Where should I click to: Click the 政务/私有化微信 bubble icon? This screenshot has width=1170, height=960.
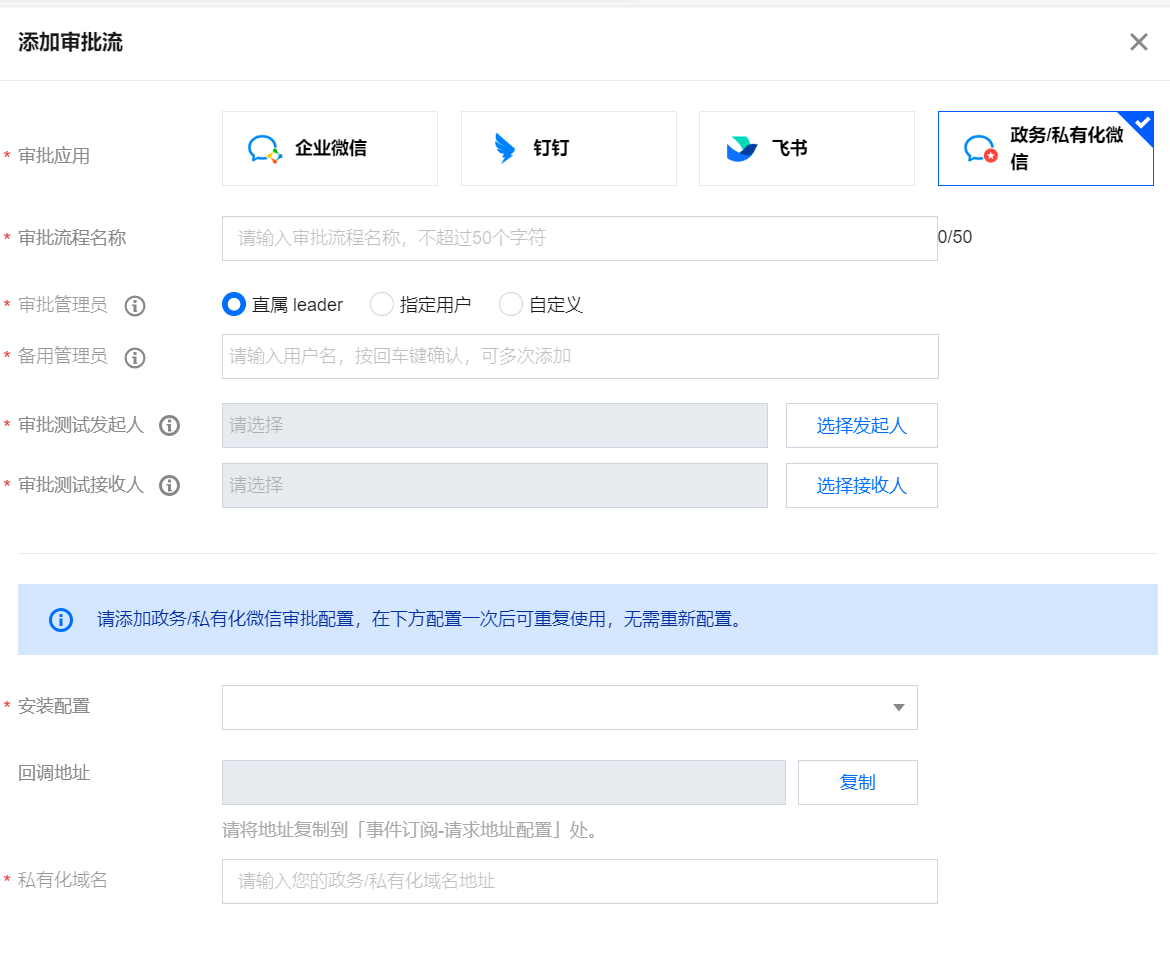(x=980, y=149)
